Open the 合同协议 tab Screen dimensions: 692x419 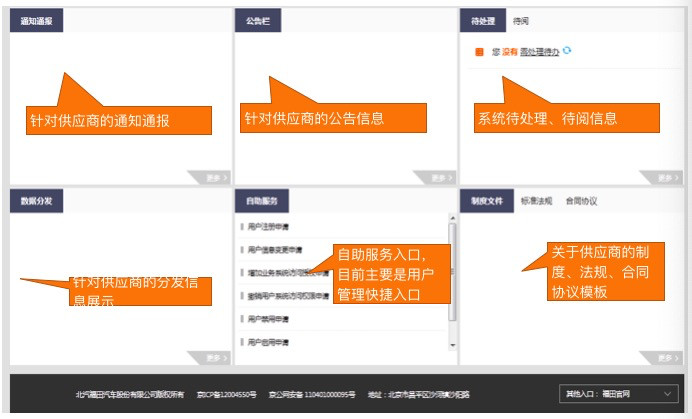tap(581, 200)
